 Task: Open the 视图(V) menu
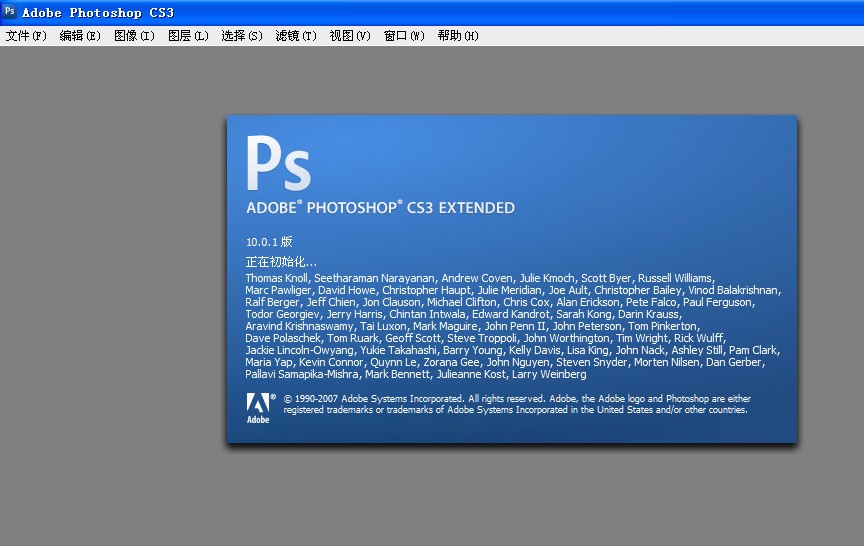point(350,36)
